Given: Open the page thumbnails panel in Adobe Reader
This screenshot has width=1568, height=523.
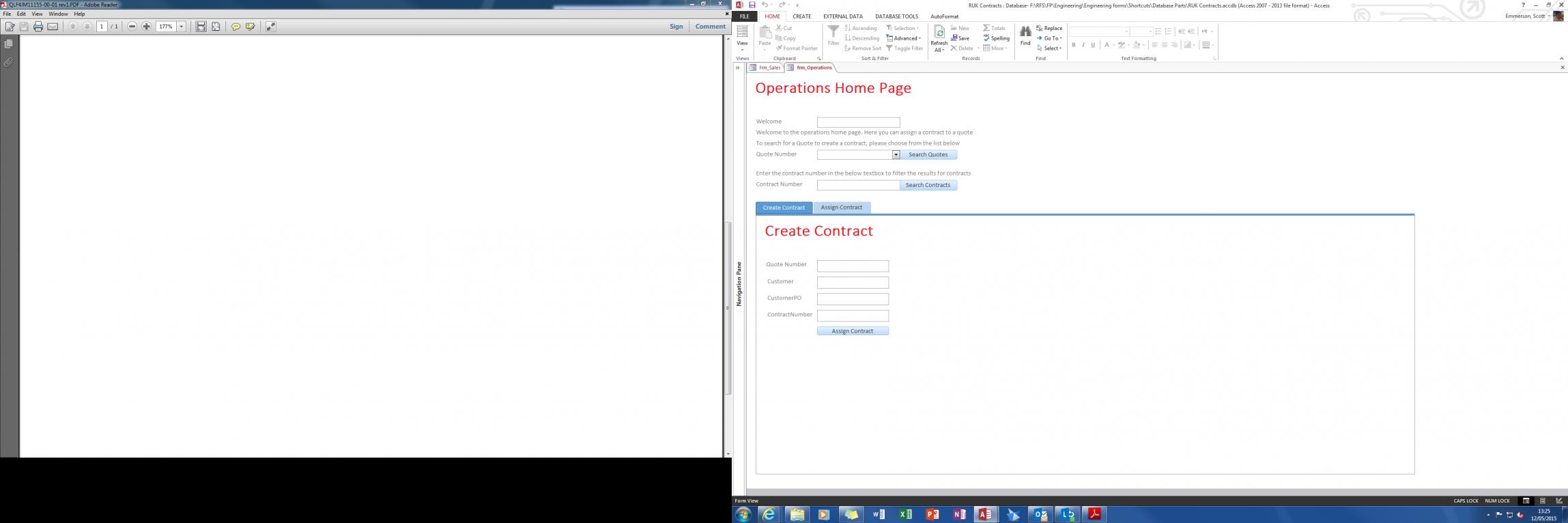Looking at the screenshot, I should click(x=8, y=44).
